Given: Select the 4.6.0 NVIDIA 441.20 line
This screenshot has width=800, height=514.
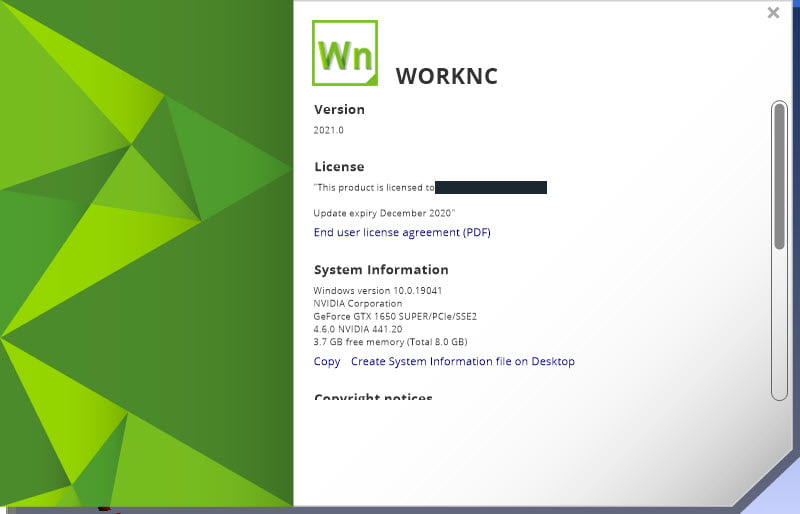Looking at the screenshot, I should [x=358, y=329].
